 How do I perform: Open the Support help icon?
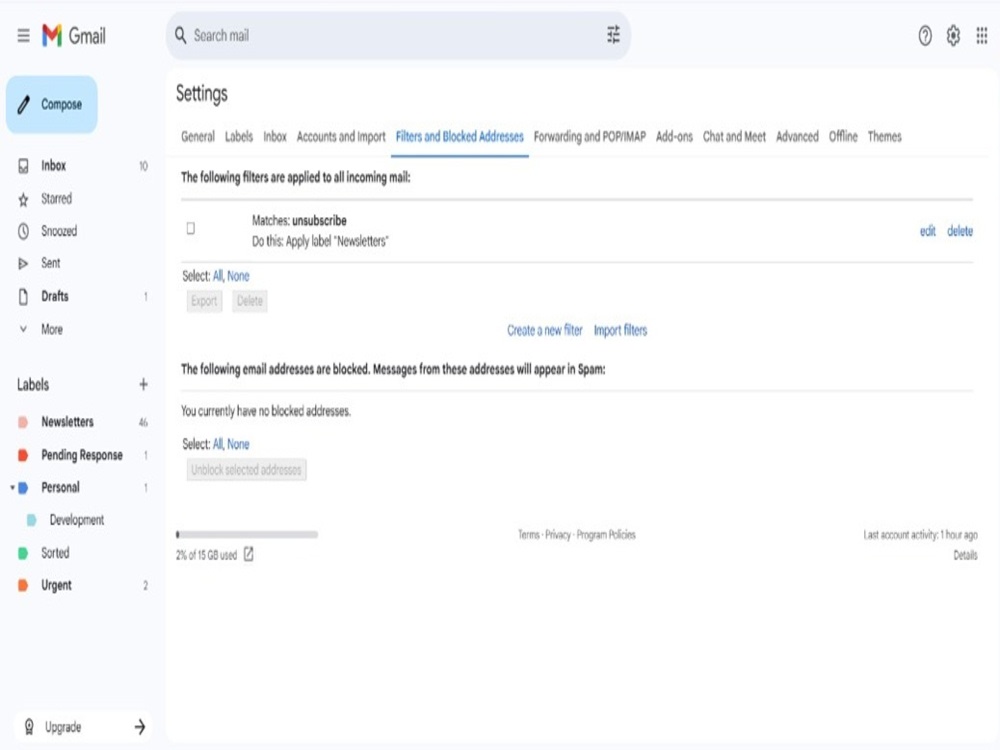coord(925,36)
